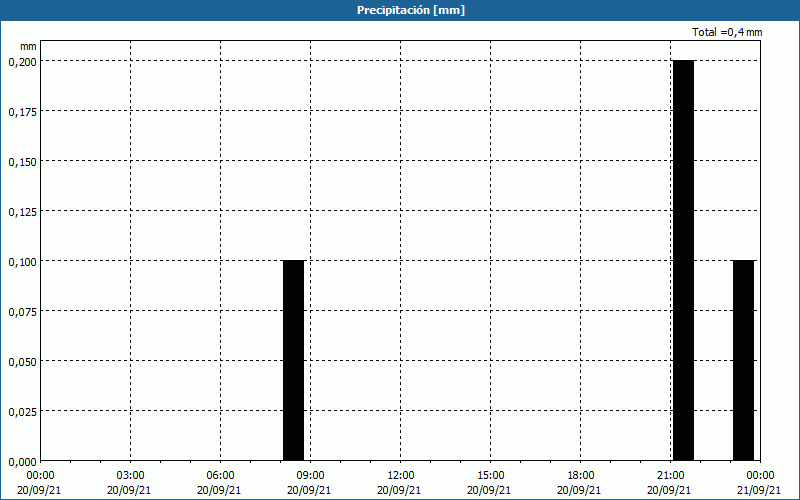The width and height of the screenshot is (800, 500).
Task: Click the 15:00 time axis label
Action: [x=490, y=476]
